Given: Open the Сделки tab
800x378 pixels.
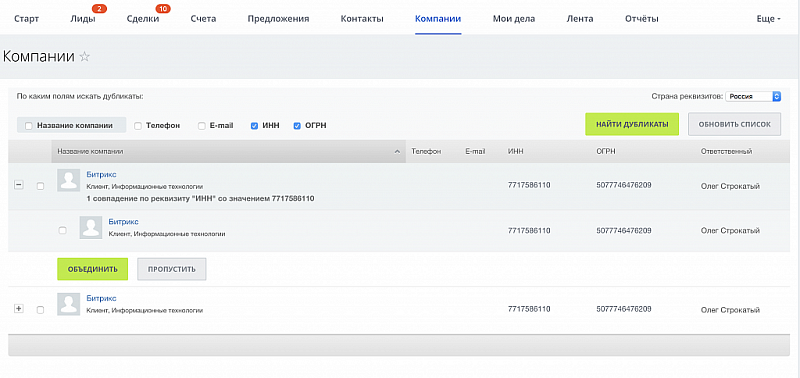Looking at the screenshot, I should 143,19.
